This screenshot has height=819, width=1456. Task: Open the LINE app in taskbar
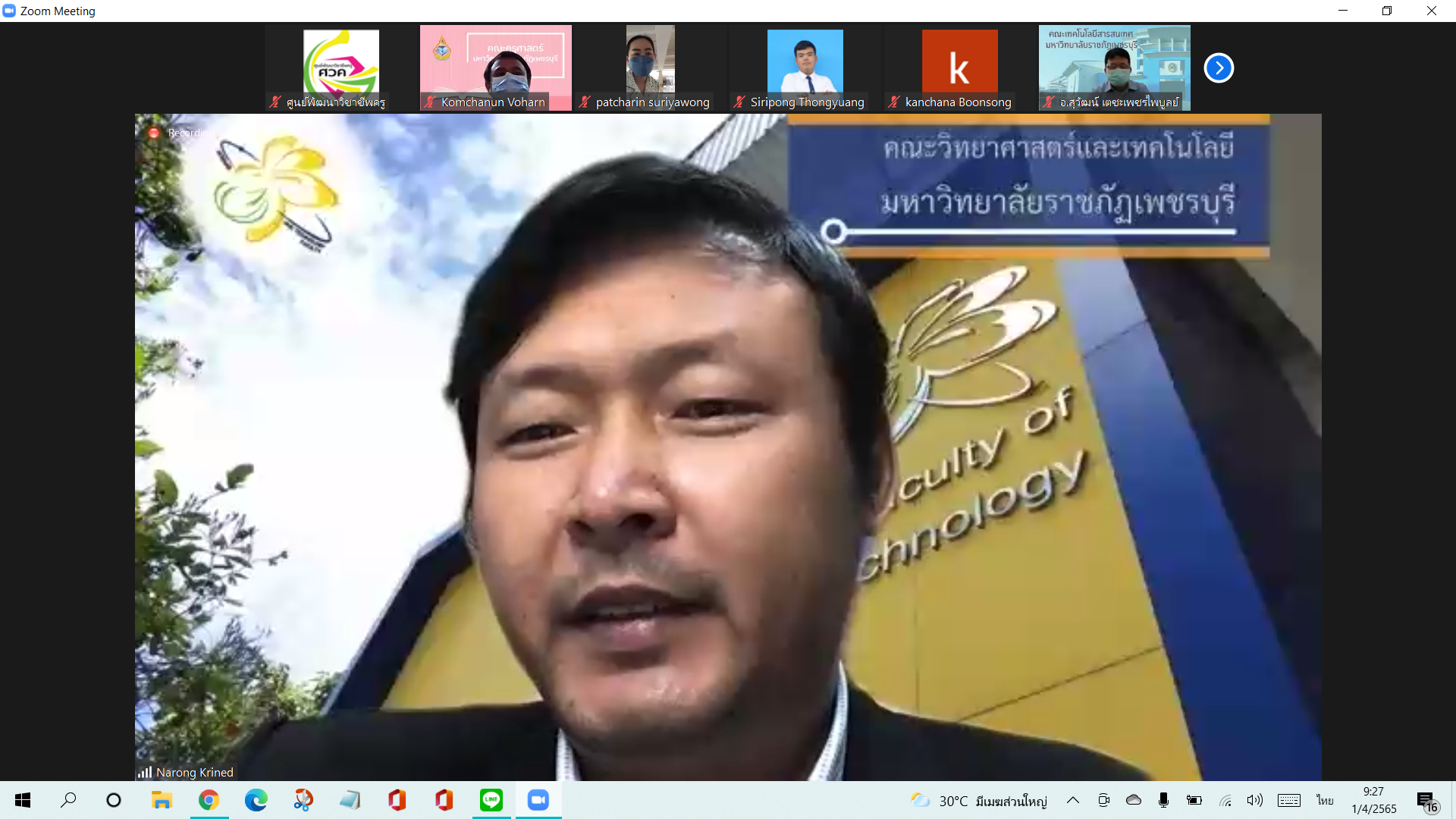click(x=491, y=800)
